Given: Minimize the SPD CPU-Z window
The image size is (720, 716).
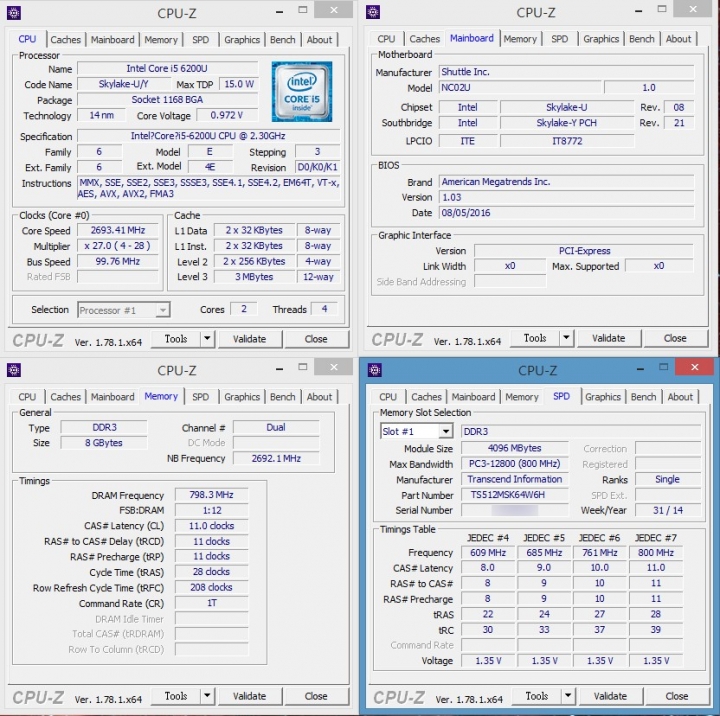Looking at the screenshot, I should click(x=640, y=369).
